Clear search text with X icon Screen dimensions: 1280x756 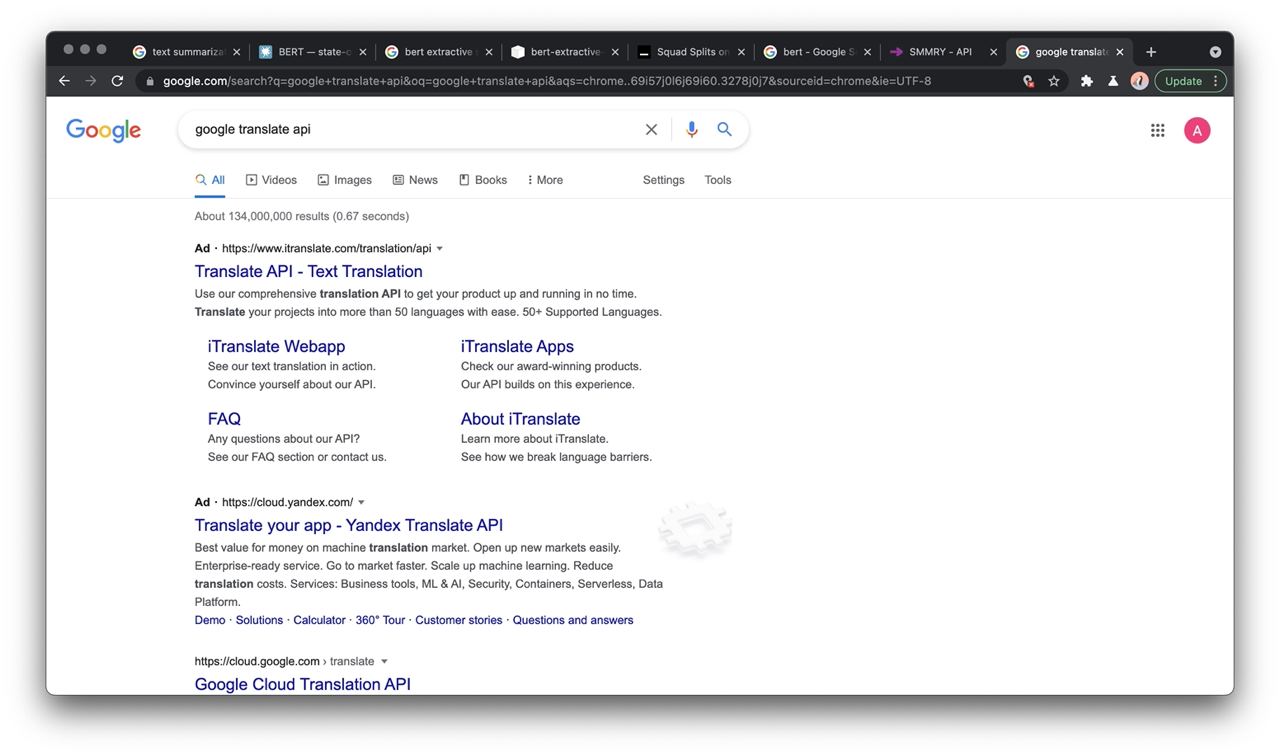click(651, 129)
